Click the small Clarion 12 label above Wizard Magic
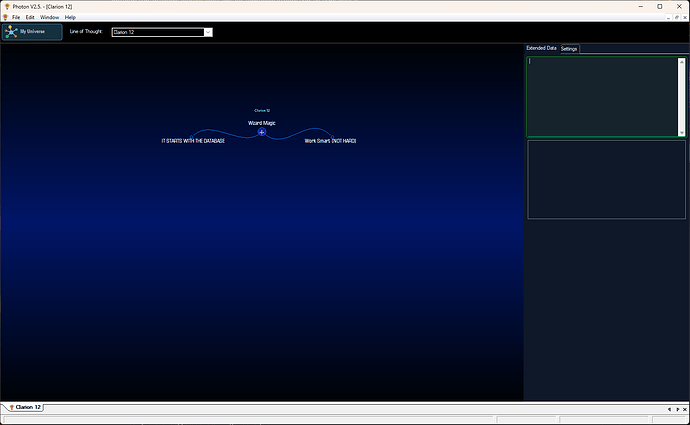690x425 pixels. pyautogui.click(x=262, y=110)
